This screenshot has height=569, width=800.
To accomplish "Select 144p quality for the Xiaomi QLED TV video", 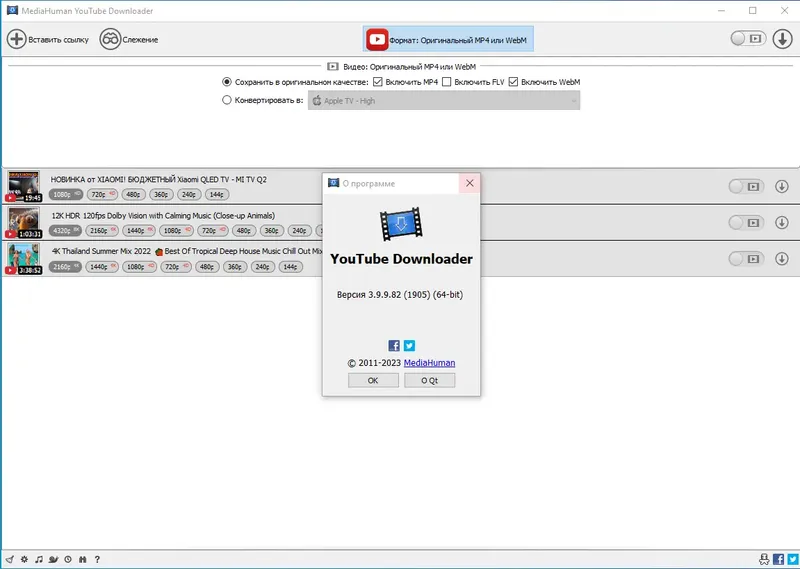I will pyautogui.click(x=217, y=194).
